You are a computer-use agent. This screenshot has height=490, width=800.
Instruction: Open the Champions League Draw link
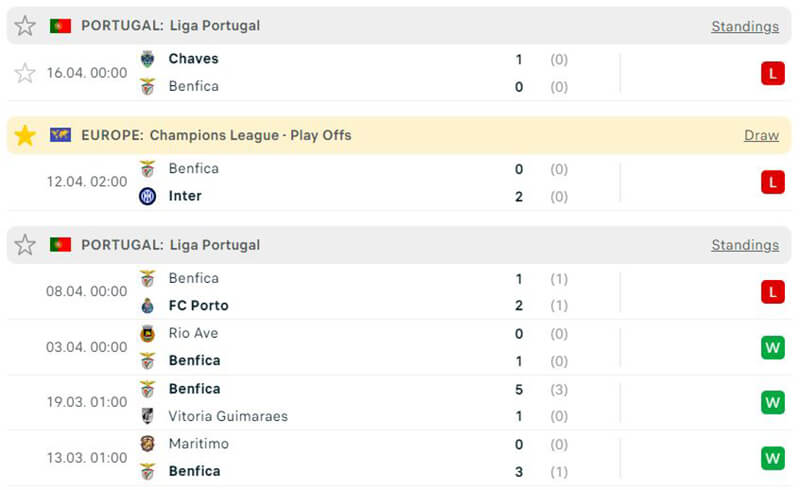[x=761, y=135]
